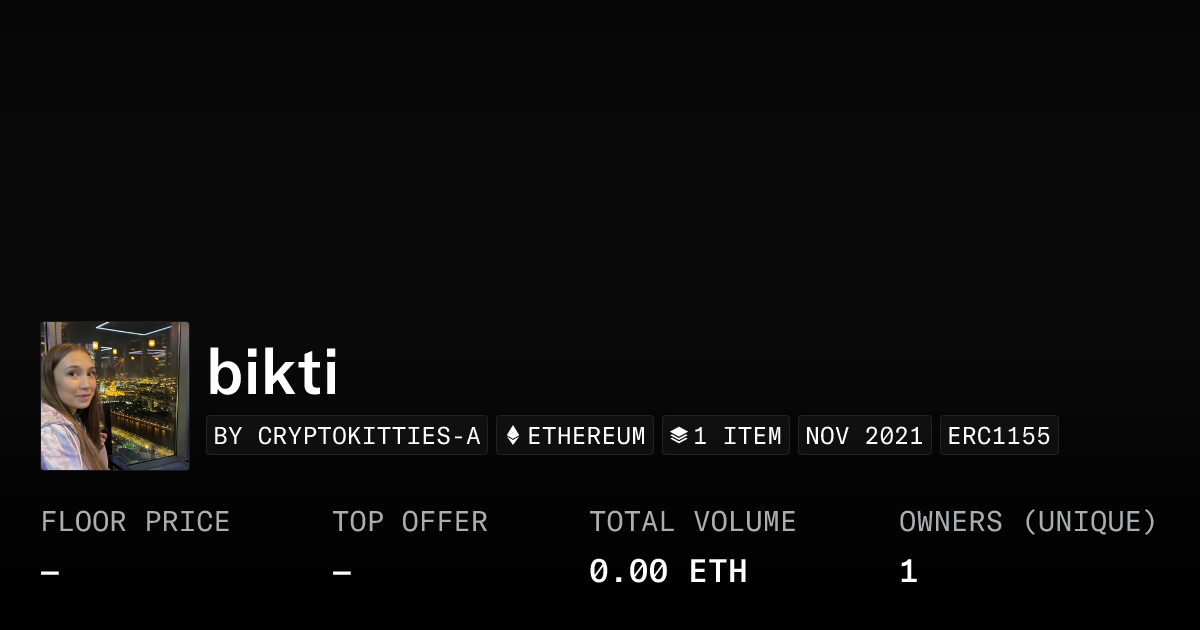The image size is (1200, 630).
Task: Click the word CRYPTOKITTIES-A in creator badge
Action: pos(369,436)
